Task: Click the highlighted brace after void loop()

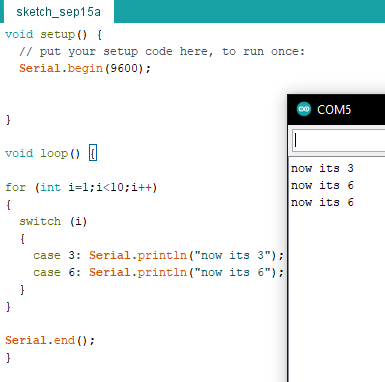Action: pyautogui.click(x=93, y=153)
